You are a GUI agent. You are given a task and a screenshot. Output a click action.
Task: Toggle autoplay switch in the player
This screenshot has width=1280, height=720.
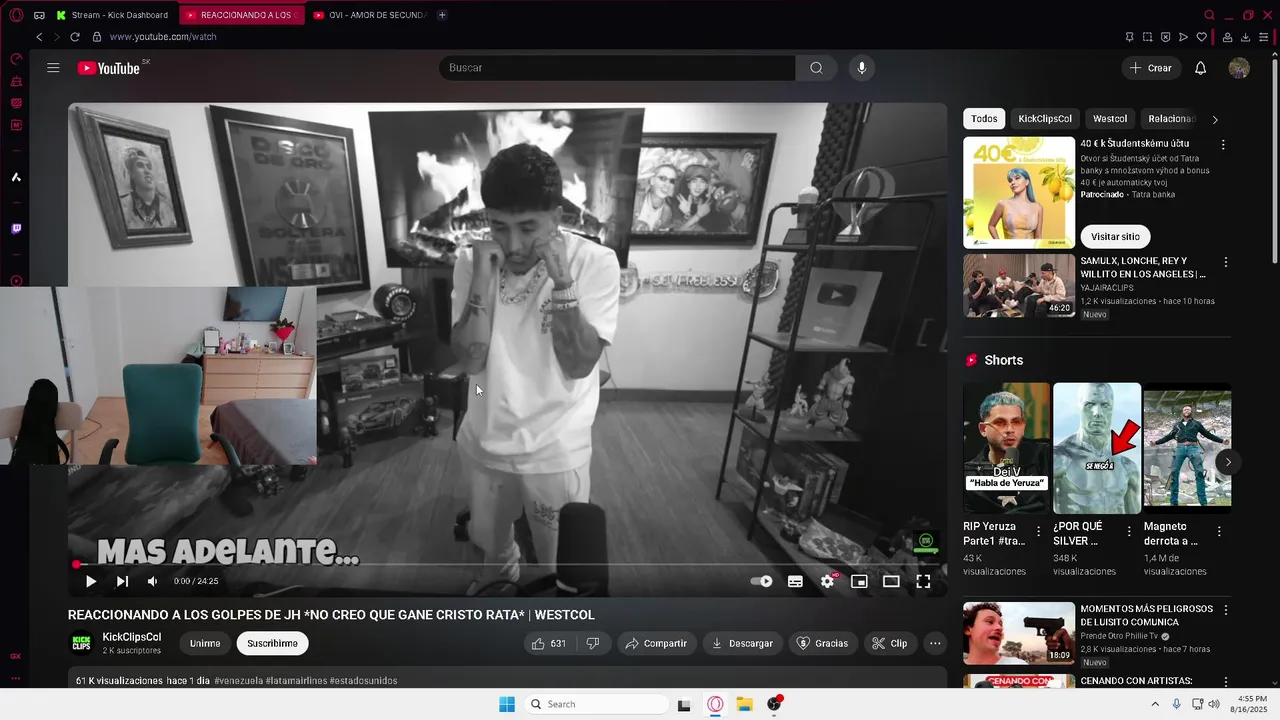coord(761,581)
